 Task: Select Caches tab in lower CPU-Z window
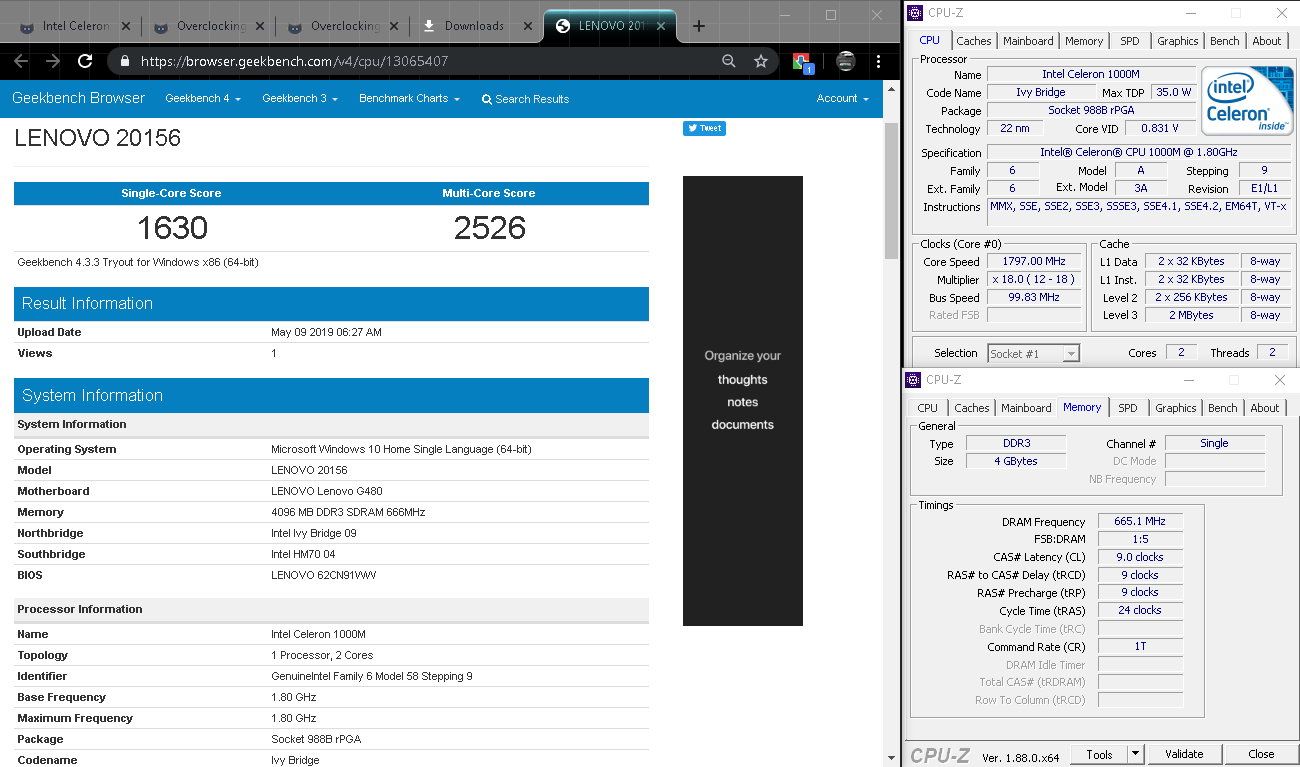coord(971,408)
